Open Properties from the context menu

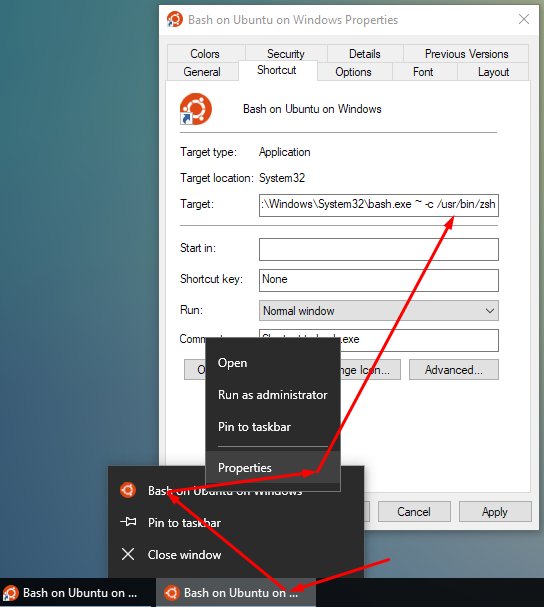click(273, 467)
